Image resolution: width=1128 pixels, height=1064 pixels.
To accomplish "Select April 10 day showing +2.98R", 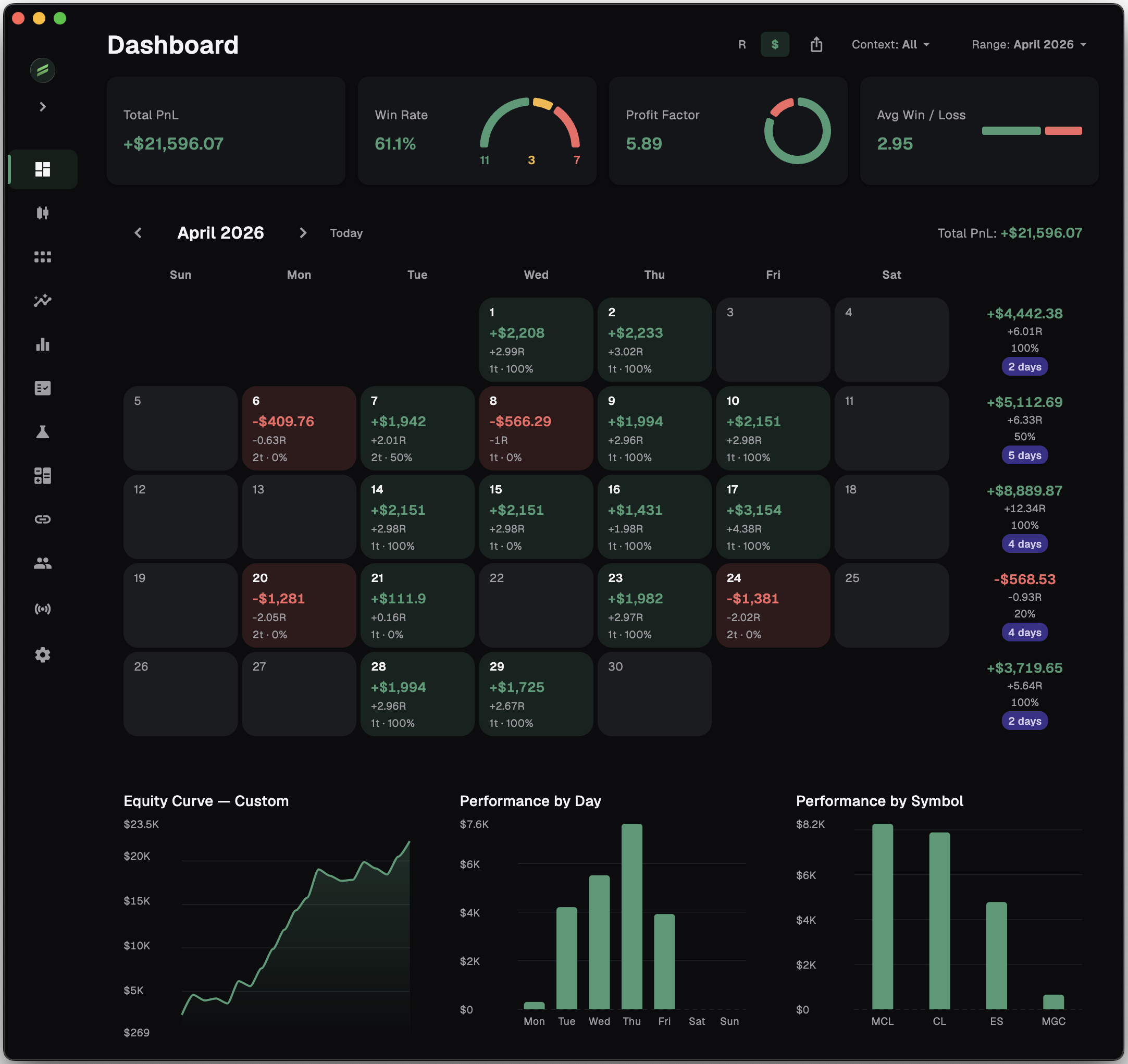I will 773,428.
